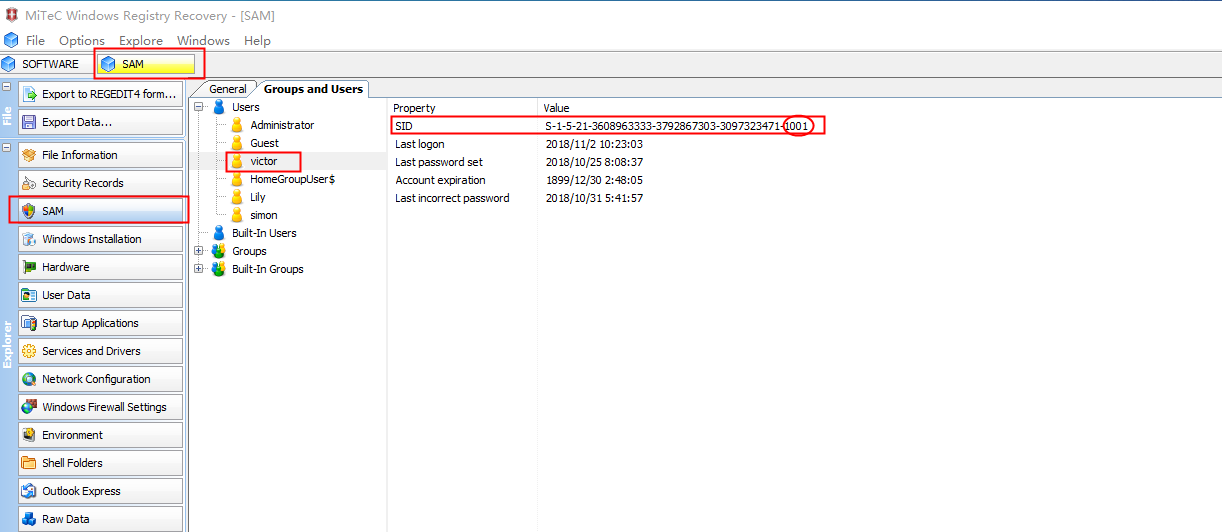
Task: Select the Groups and Users tab
Action: tap(313, 89)
